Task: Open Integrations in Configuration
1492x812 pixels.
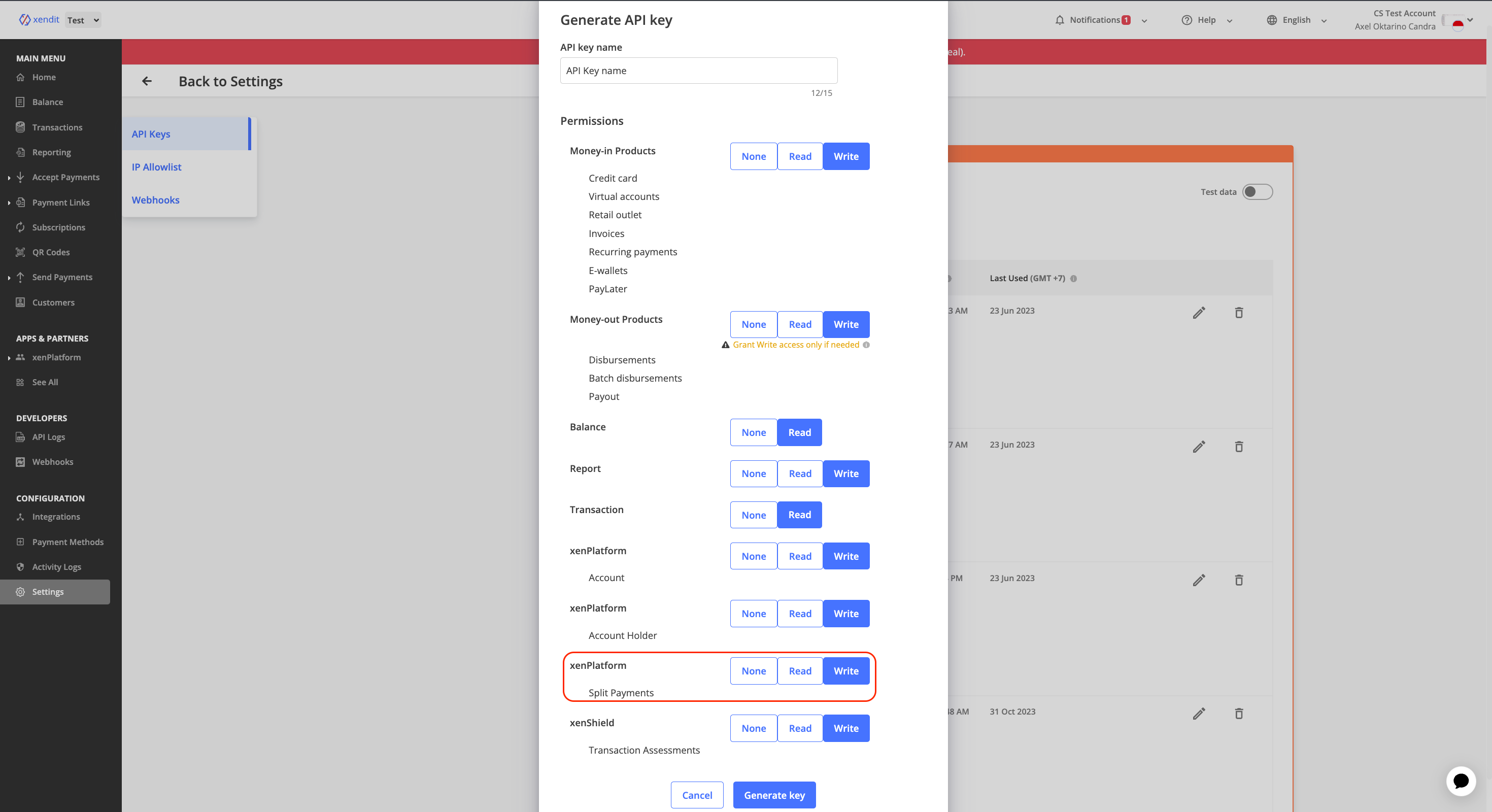Action: (x=56, y=517)
